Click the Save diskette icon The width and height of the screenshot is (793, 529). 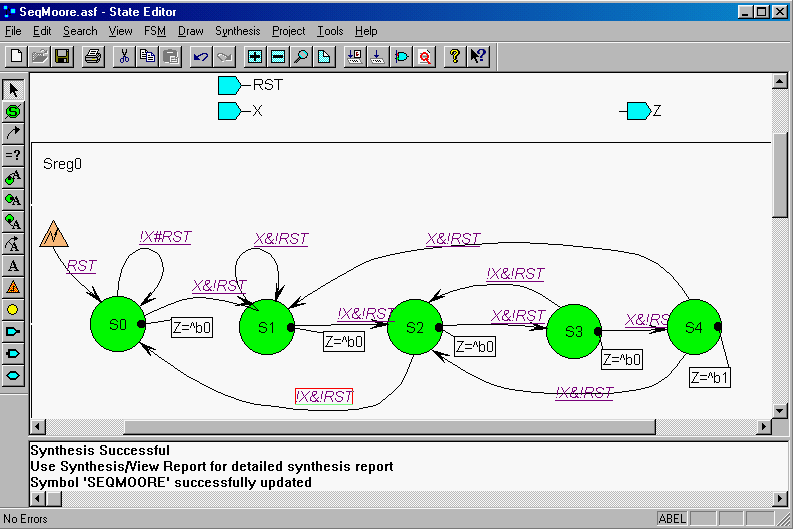pos(62,56)
